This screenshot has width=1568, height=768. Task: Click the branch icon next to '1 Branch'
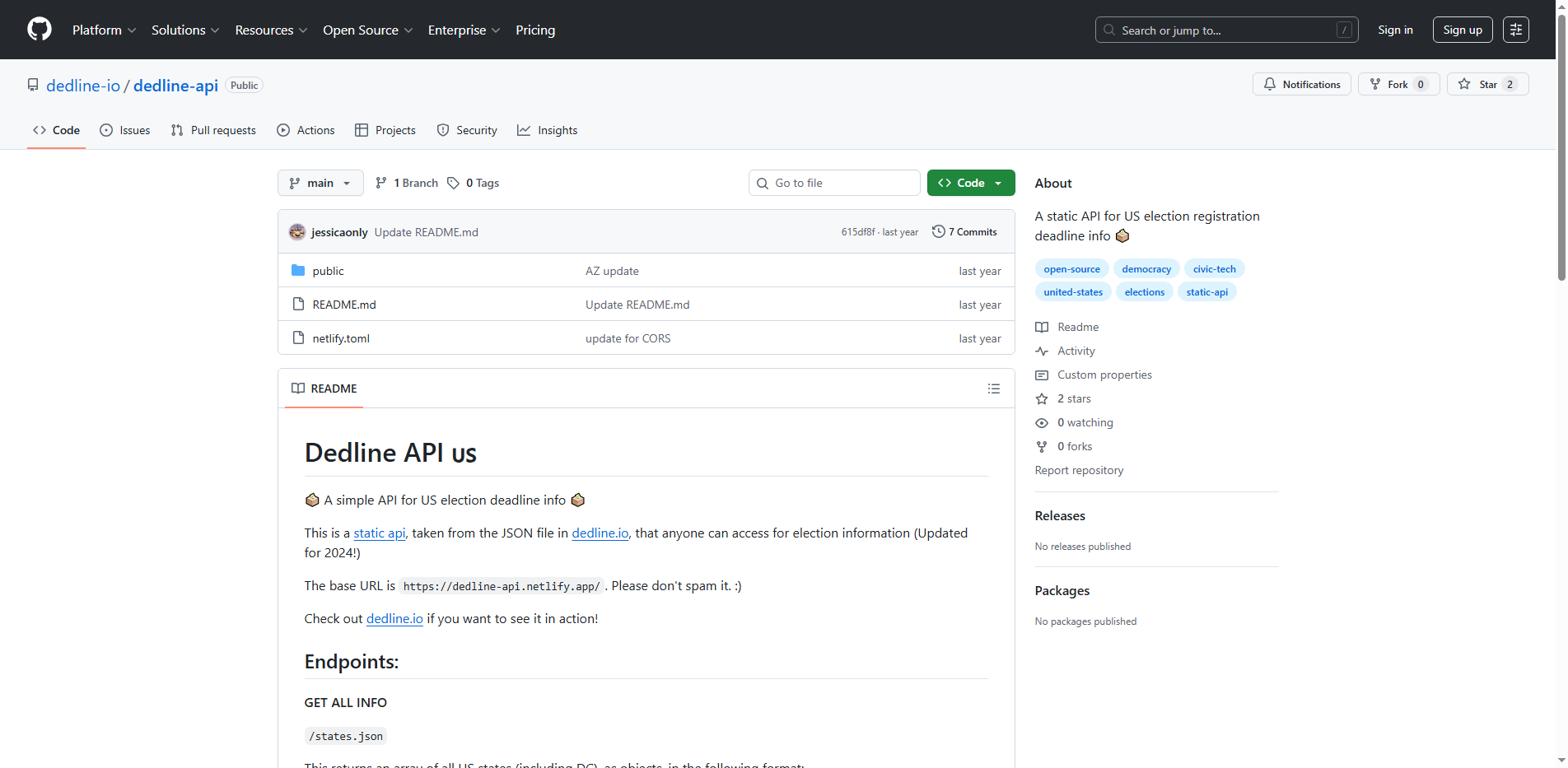[381, 182]
